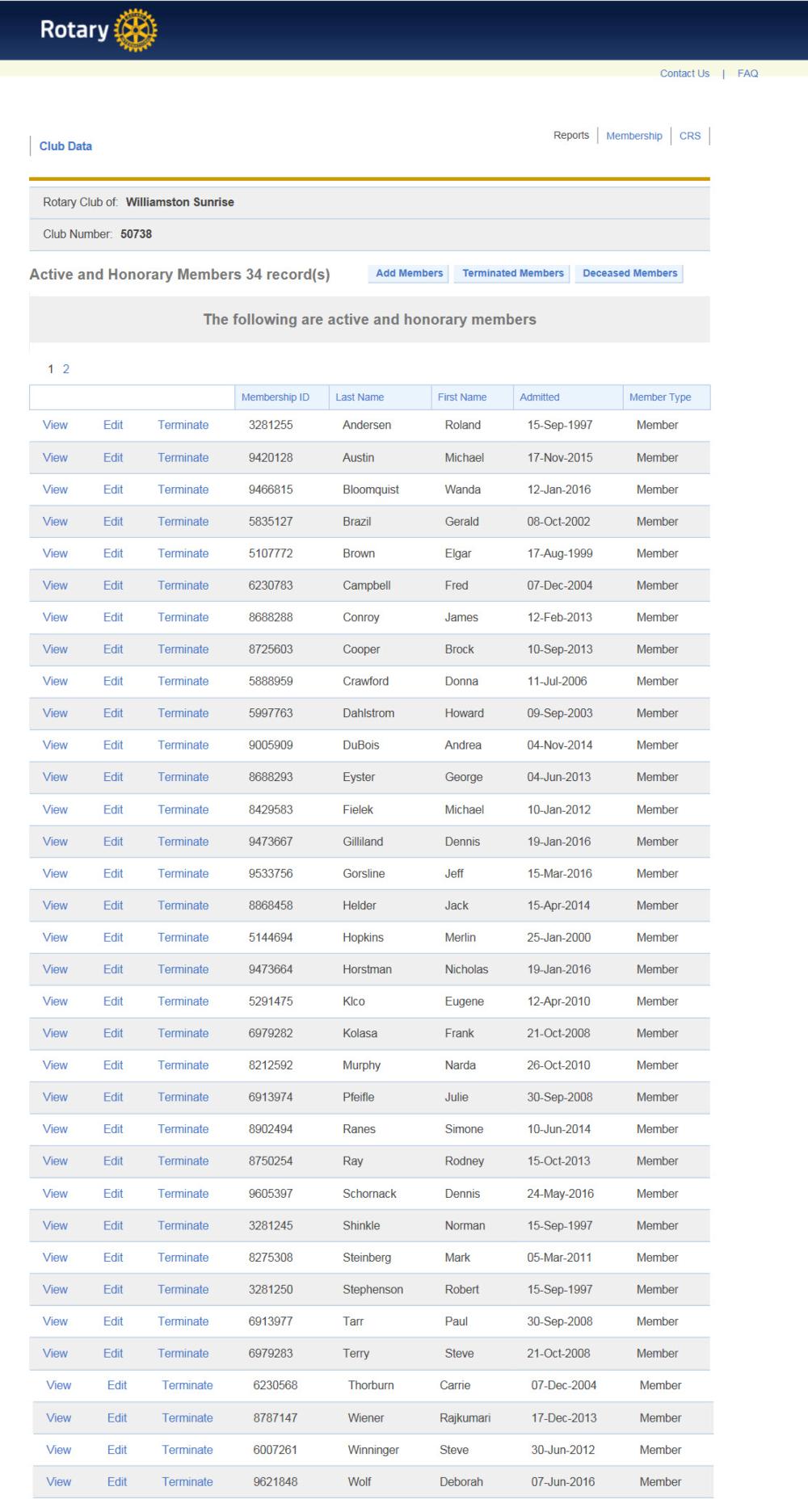Click the Rotary wheel logo

(136, 31)
